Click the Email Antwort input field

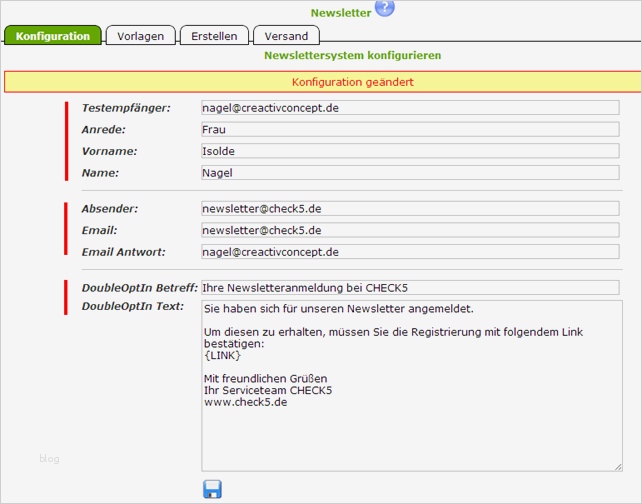[x=410, y=252]
